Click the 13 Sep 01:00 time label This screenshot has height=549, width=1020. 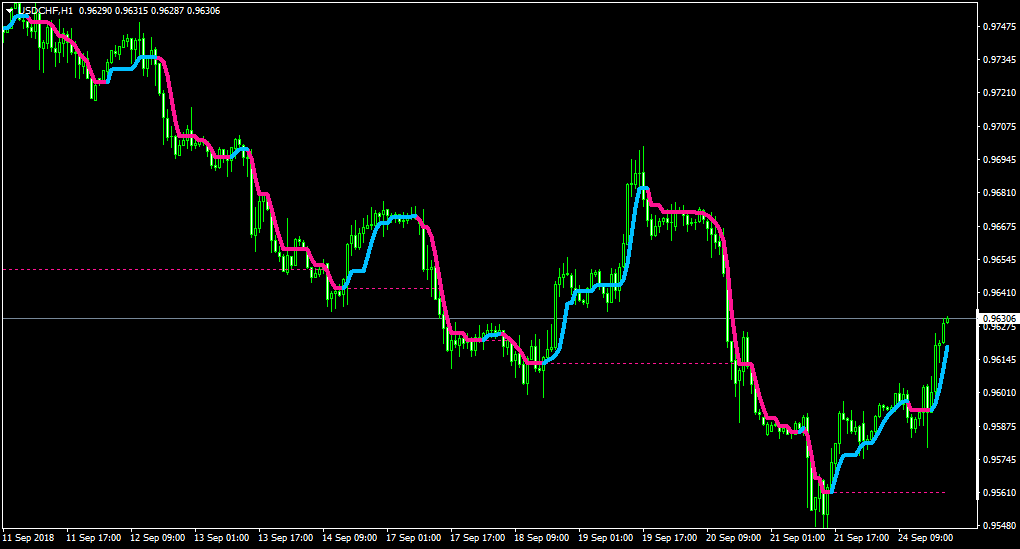222,538
